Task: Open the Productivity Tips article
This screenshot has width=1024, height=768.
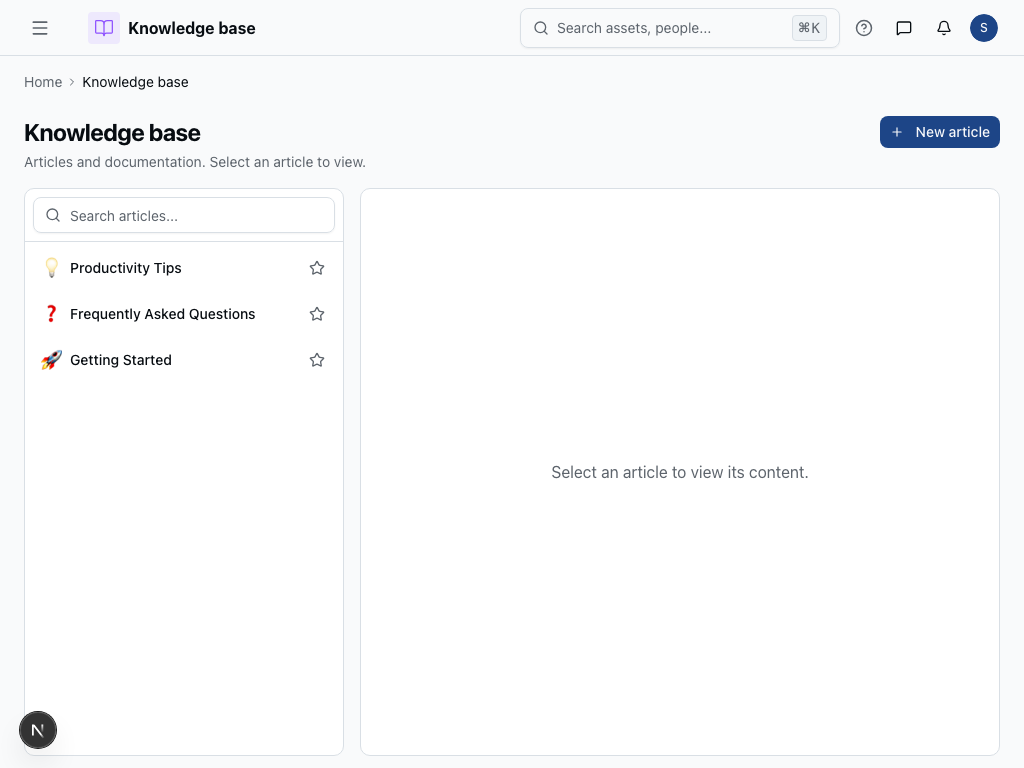Action: 126,268
